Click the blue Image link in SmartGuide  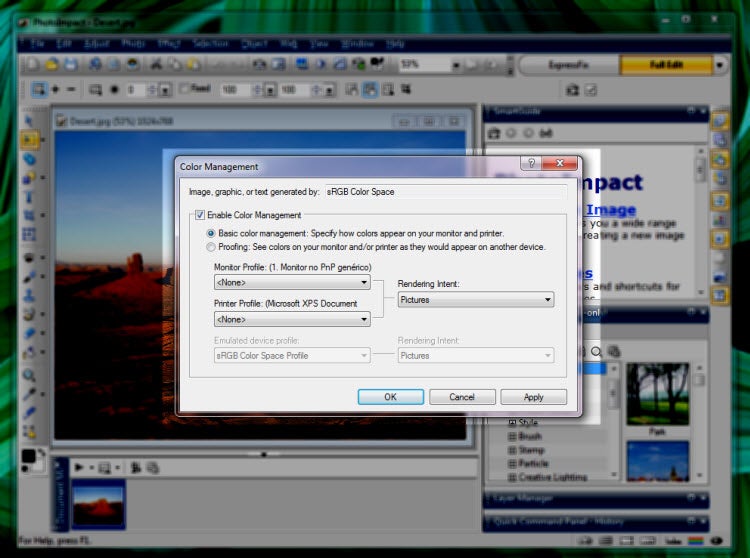pos(611,210)
